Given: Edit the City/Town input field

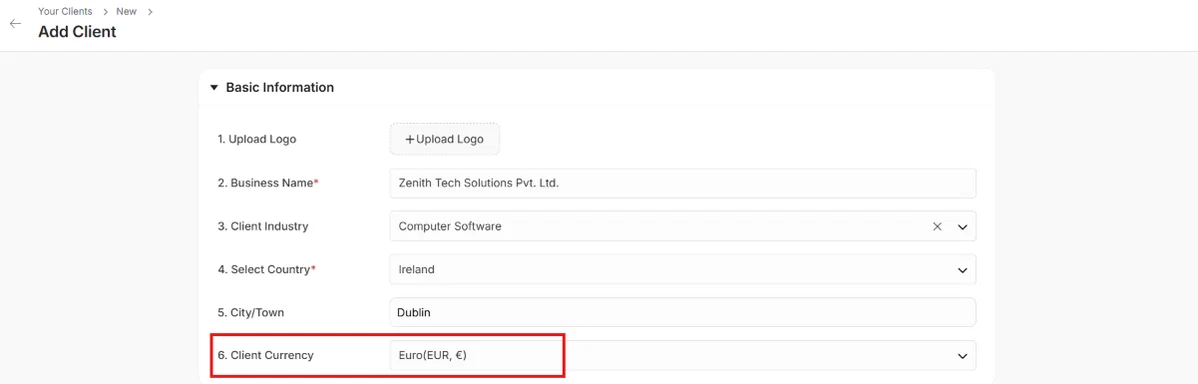Looking at the screenshot, I should click(x=683, y=312).
